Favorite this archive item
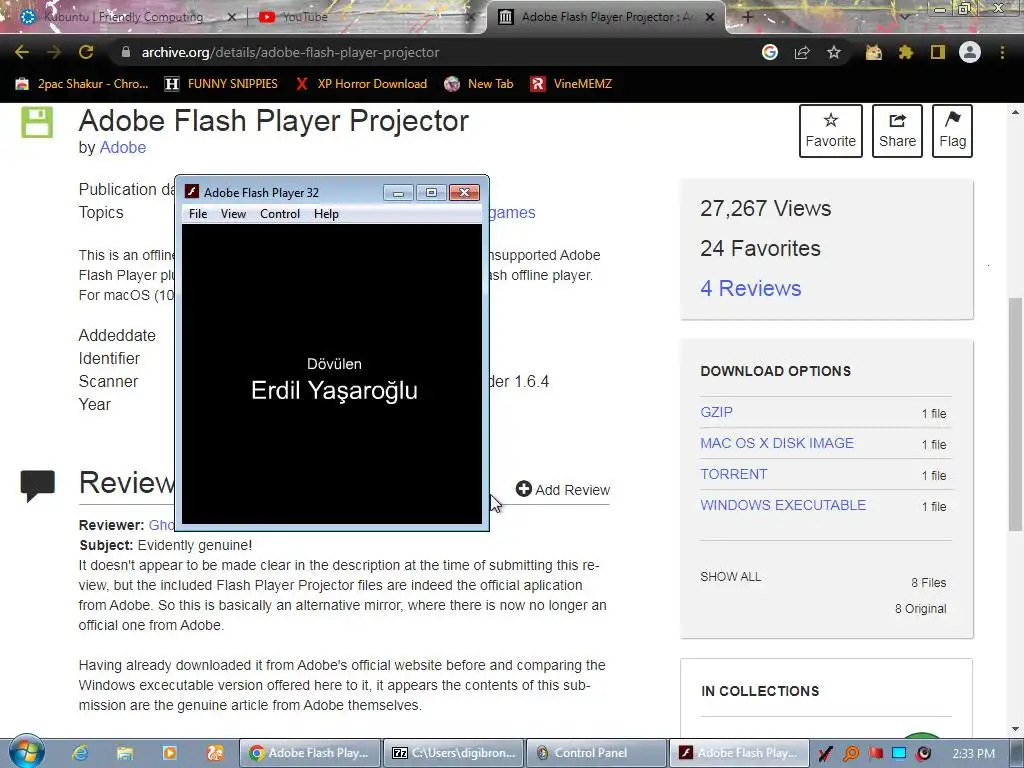The height and width of the screenshot is (768, 1024). click(830, 131)
